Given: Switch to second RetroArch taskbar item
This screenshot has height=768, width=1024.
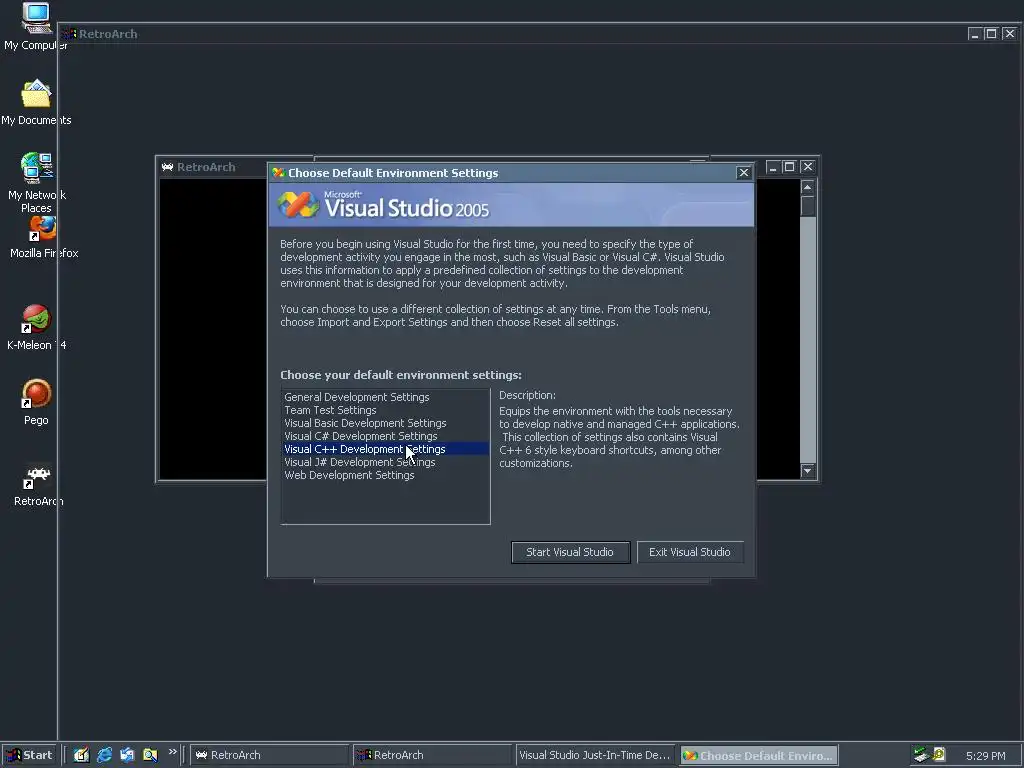Looking at the screenshot, I should point(432,755).
